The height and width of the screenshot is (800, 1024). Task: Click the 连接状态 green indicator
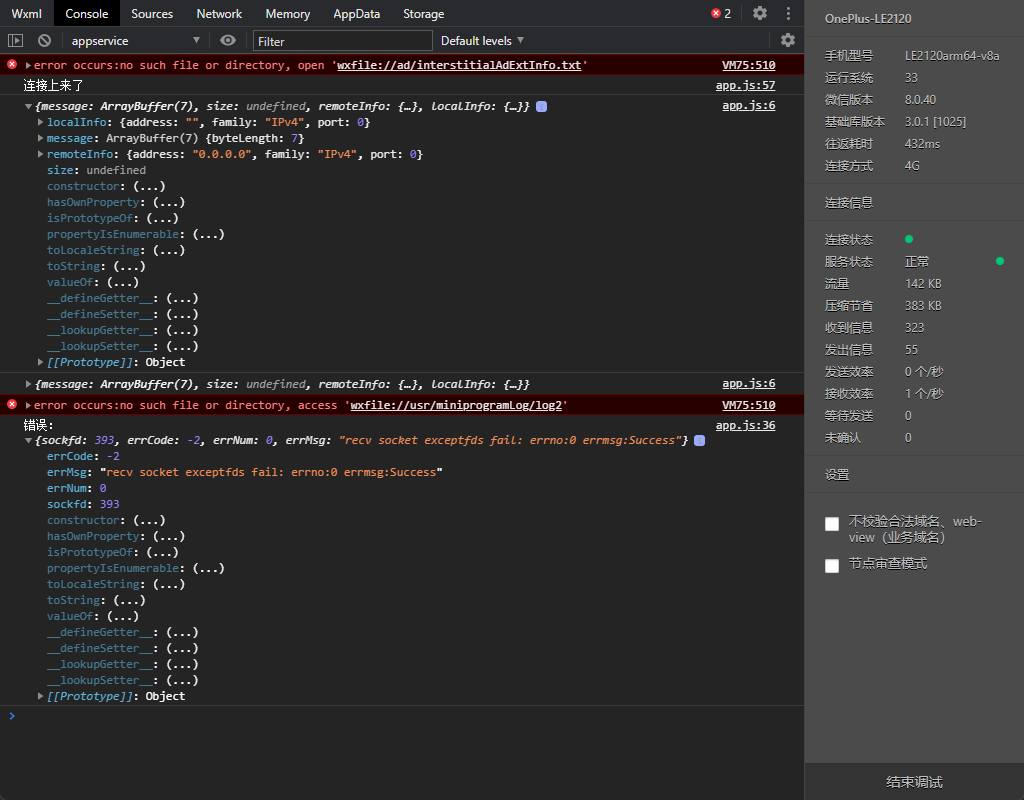coord(909,239)
